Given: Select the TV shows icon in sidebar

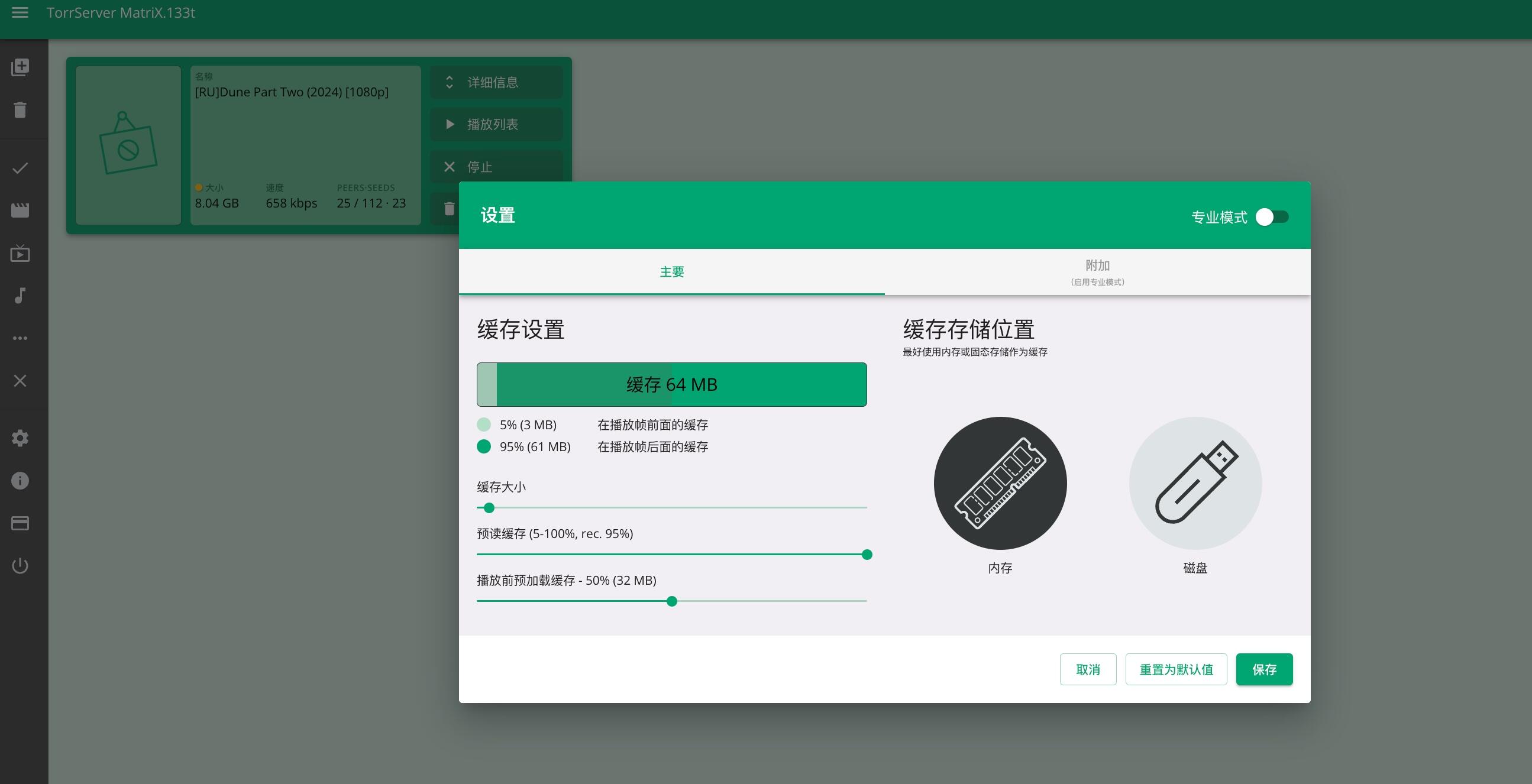Looking at the screenshot, I should point(20,253).
